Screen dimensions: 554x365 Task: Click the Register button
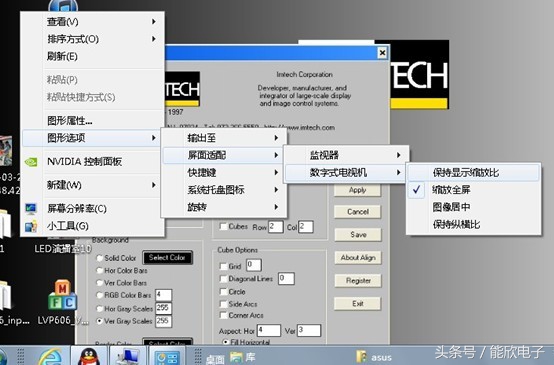tap(358, 281)
